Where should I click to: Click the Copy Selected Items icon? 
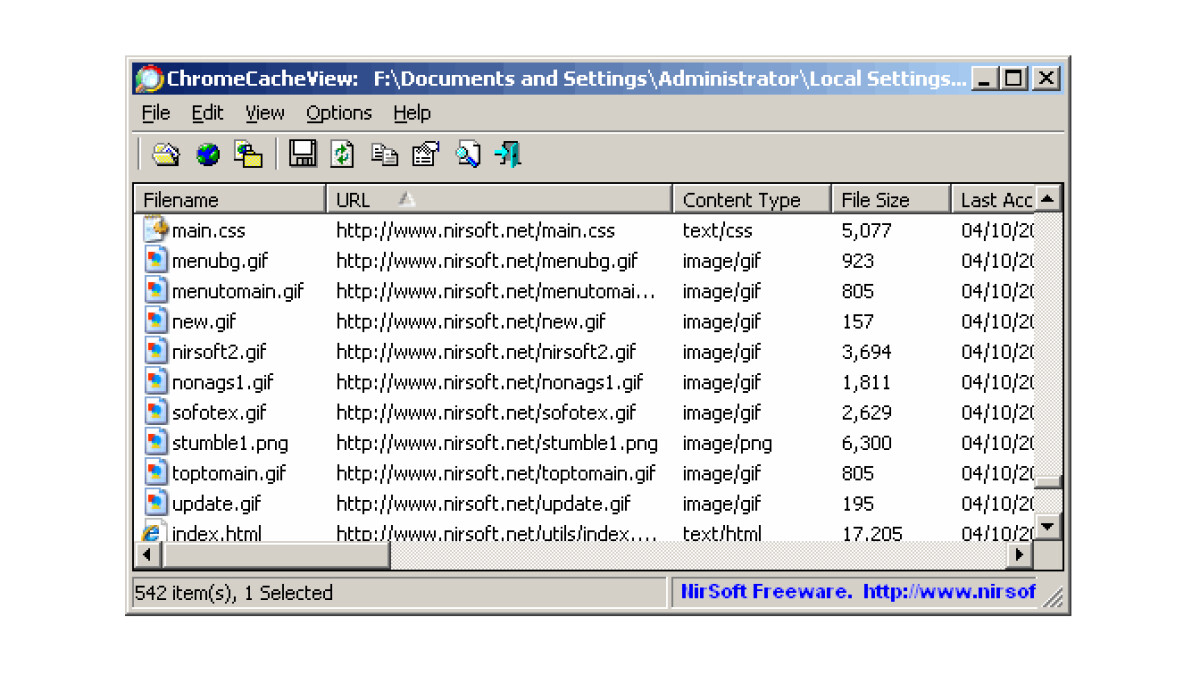click(384, 154)
